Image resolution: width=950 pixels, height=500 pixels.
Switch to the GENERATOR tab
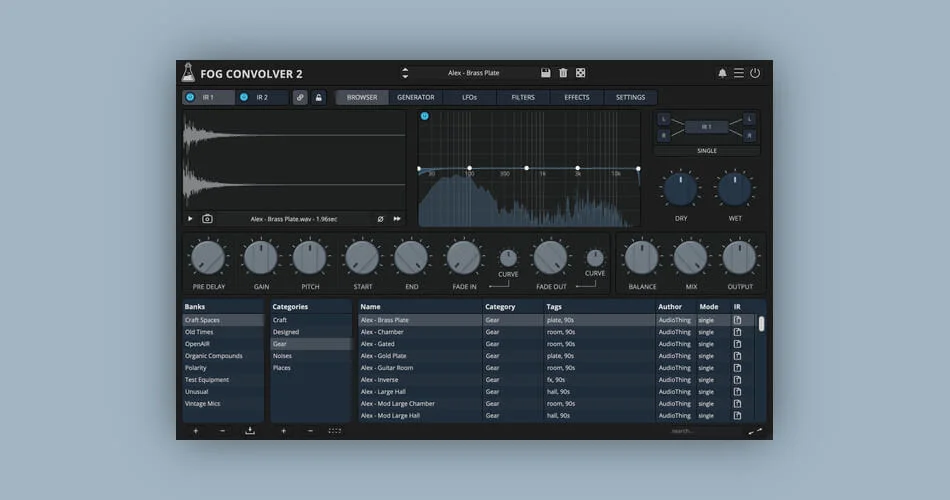click(416, 97)
